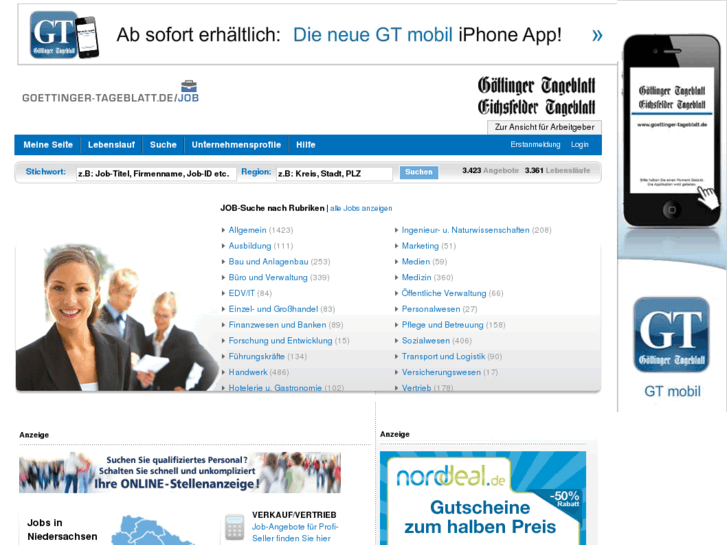Viewport: 727px width, 545px height.
Task: Open the Personalwesen job category
Action: 431,309
